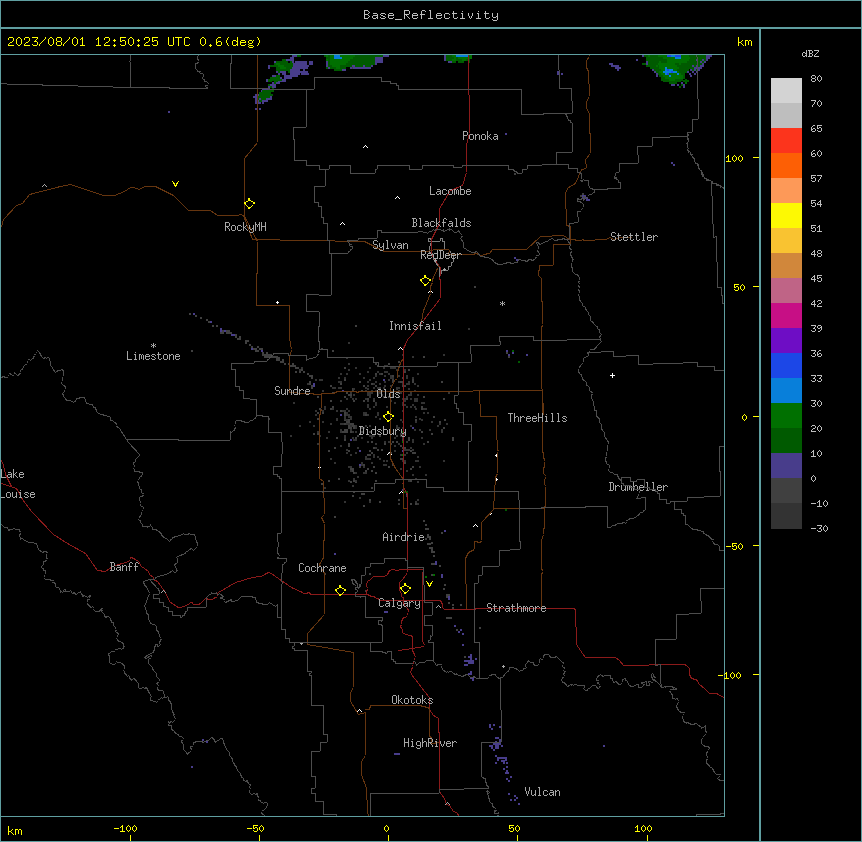The width and height of the screenshot is (862, 842).
Task: Click the red 65 dBZ legend swatch
Action: tap(786, 141)
